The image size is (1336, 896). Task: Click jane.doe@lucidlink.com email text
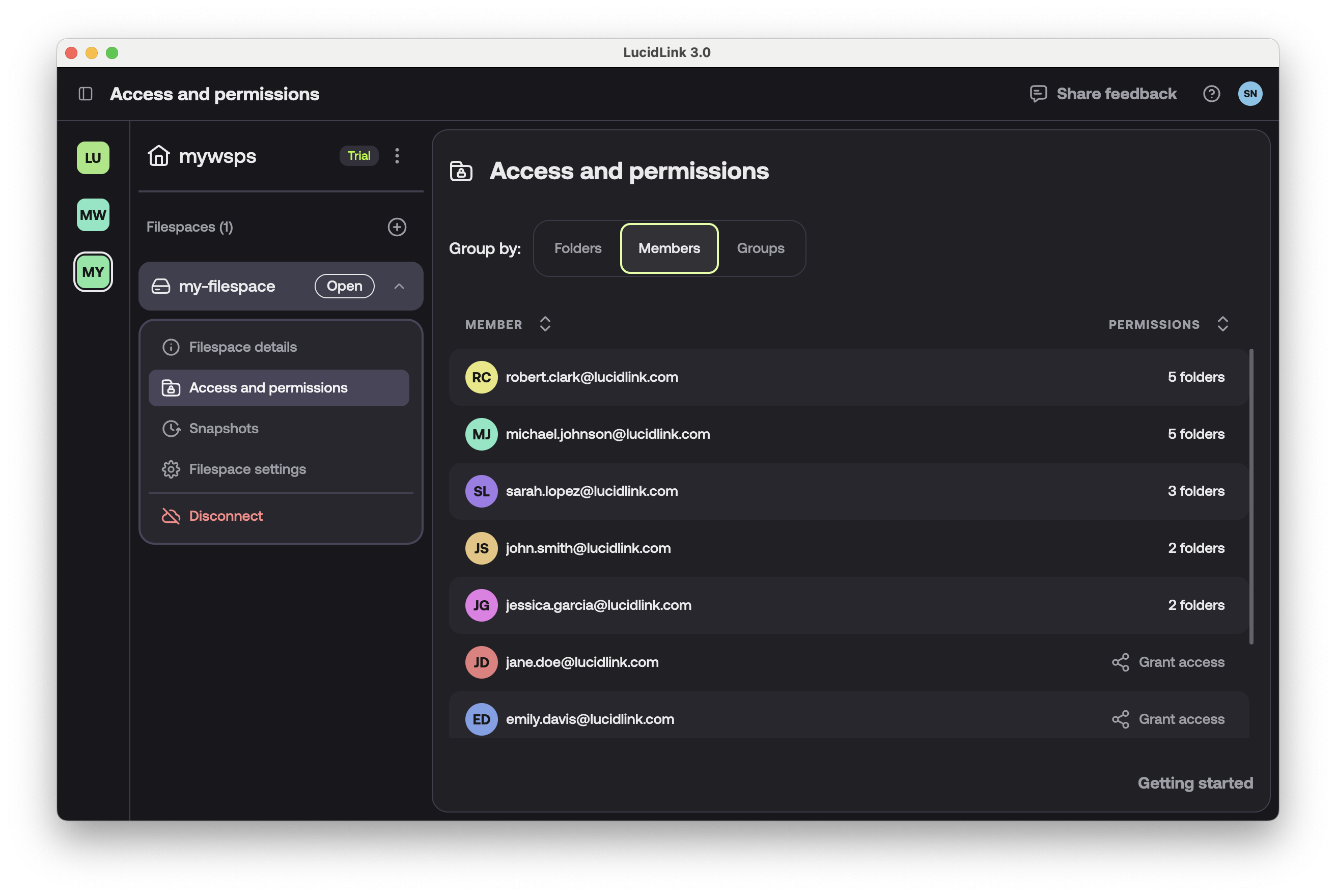coord(582,662)
